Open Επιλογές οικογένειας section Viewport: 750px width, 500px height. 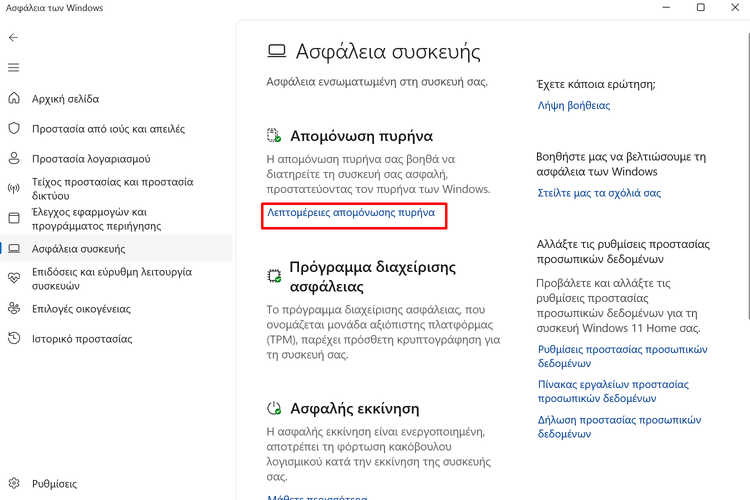click(81, 309)
